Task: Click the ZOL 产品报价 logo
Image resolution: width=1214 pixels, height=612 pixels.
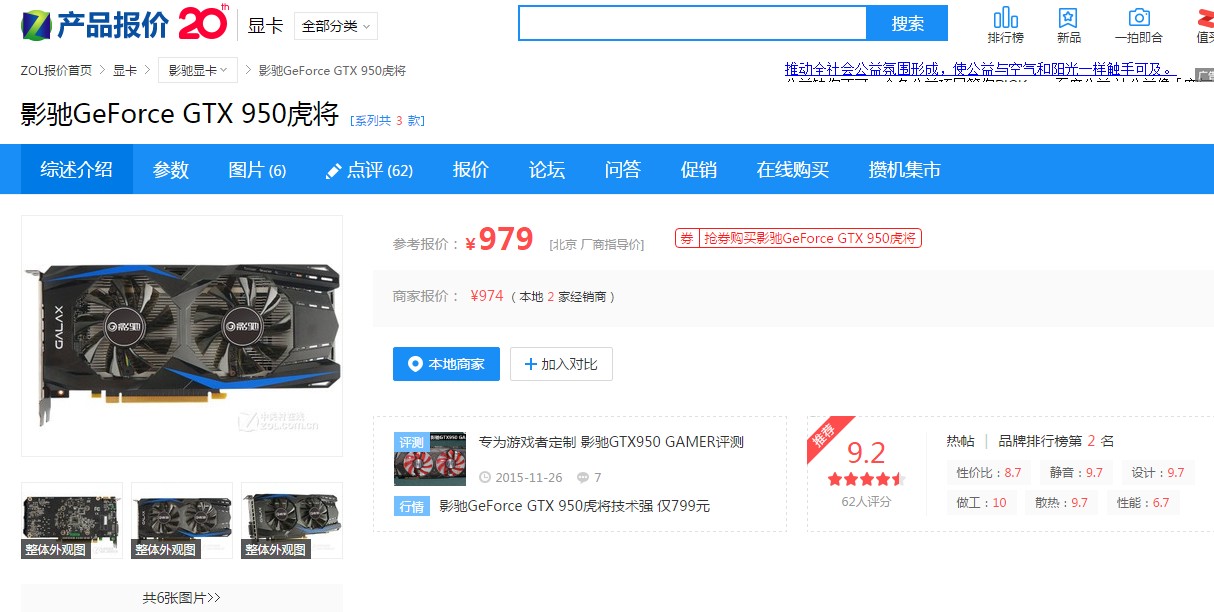Action: pos(95,24)
